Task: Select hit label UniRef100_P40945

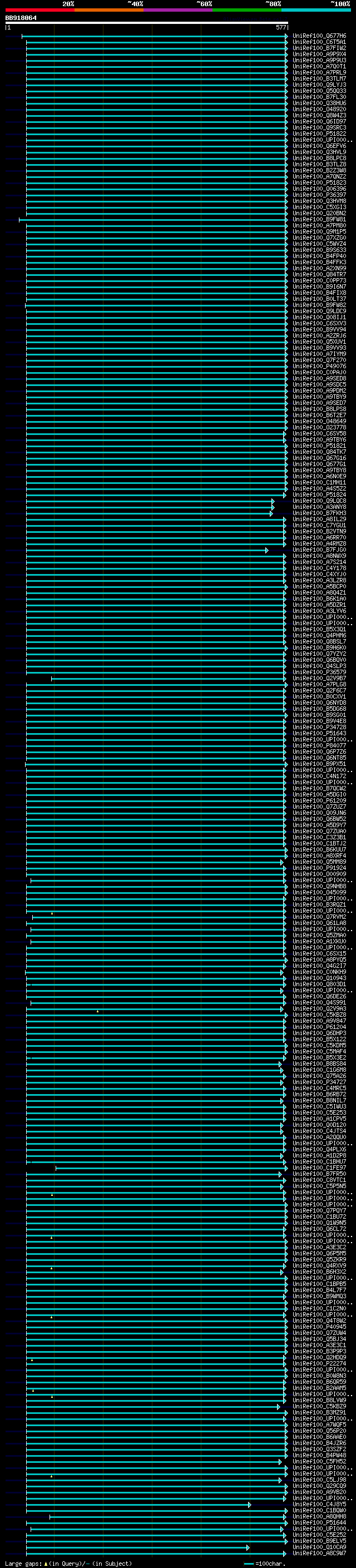Action: coord(319,1327)
